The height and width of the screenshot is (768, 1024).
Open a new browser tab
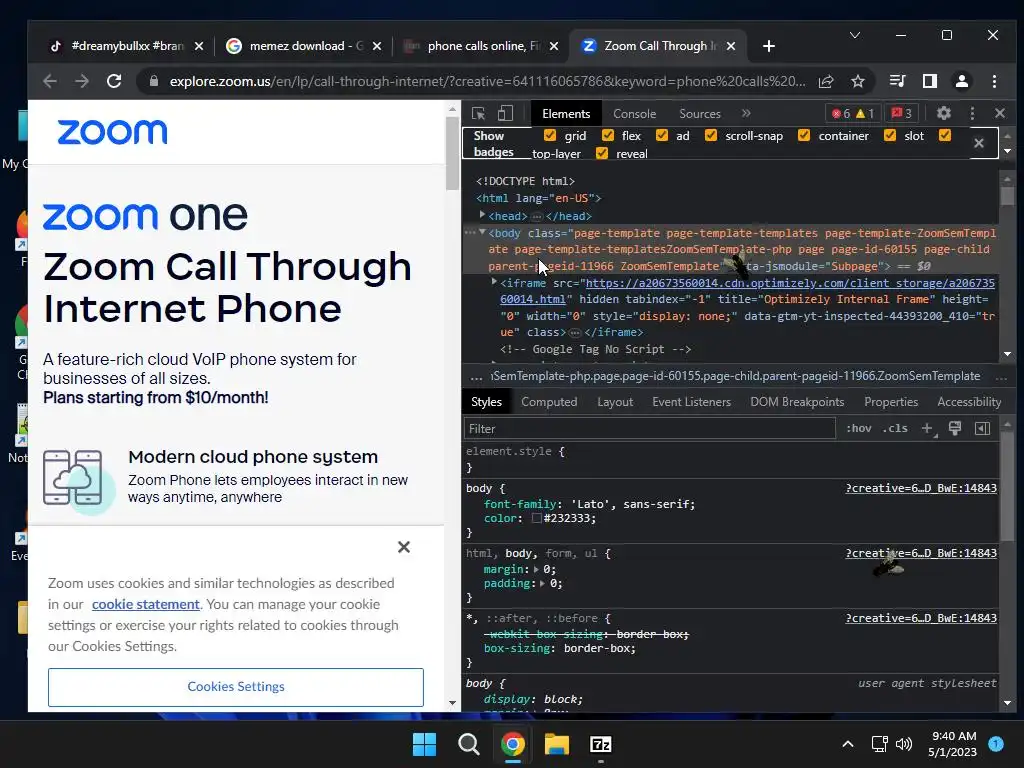769,46
